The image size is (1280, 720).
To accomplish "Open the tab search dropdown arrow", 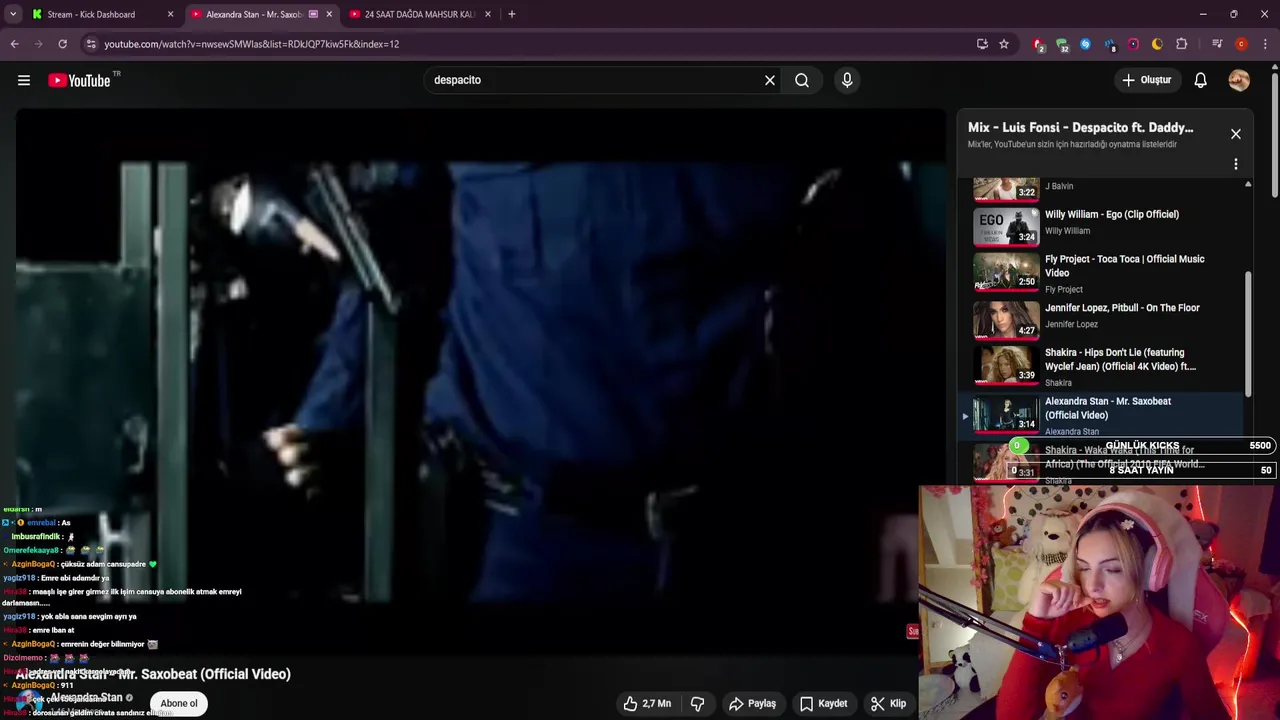I will pos(13,14).
